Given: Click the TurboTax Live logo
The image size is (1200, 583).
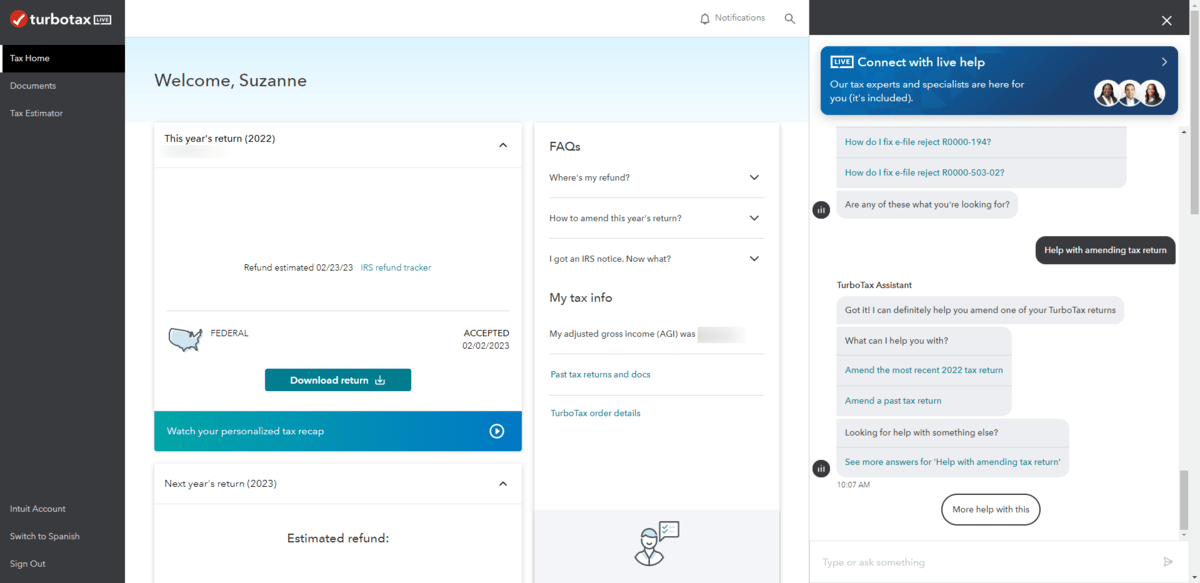Looking at the screenshot, I should click(x=60, y=19).
